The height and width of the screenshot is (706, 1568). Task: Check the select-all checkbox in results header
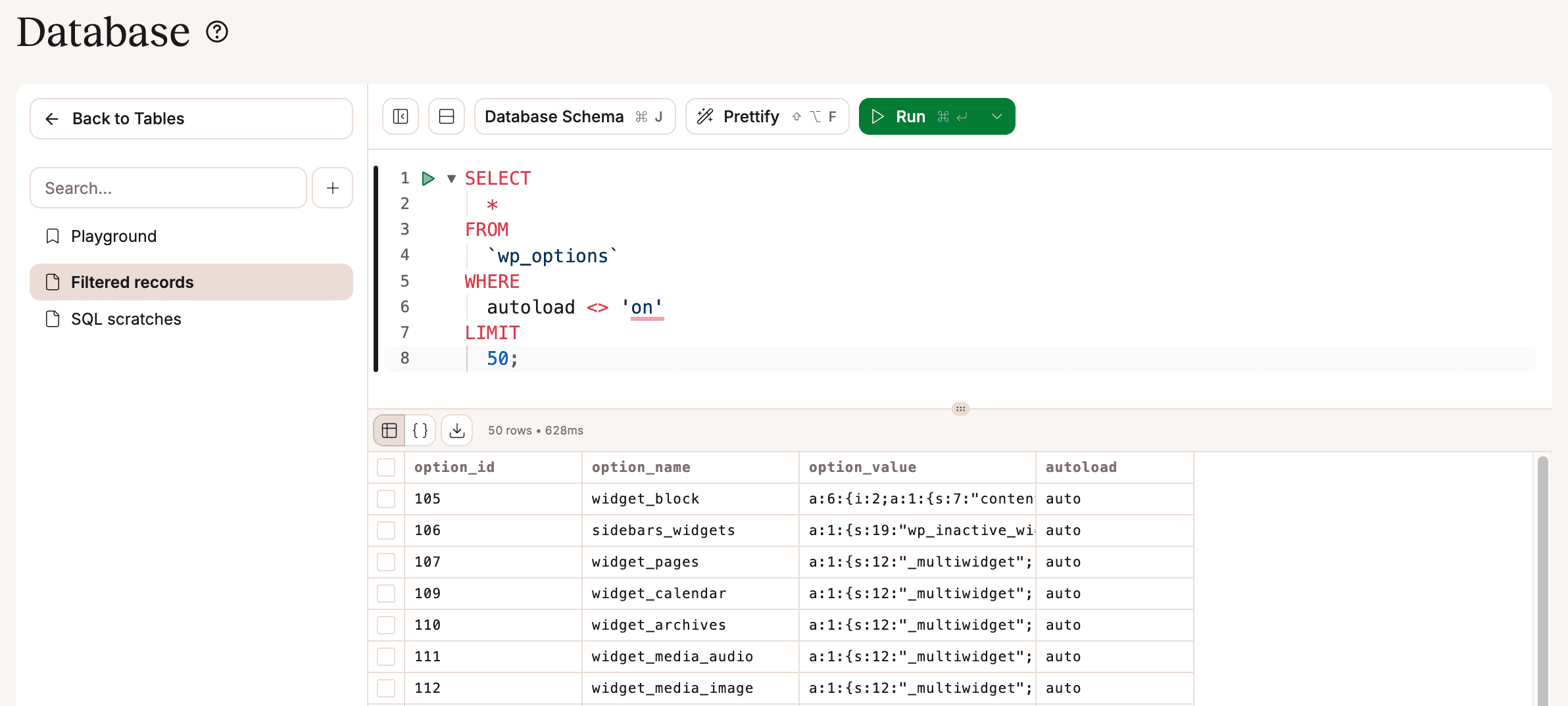[x=386, y=467]
